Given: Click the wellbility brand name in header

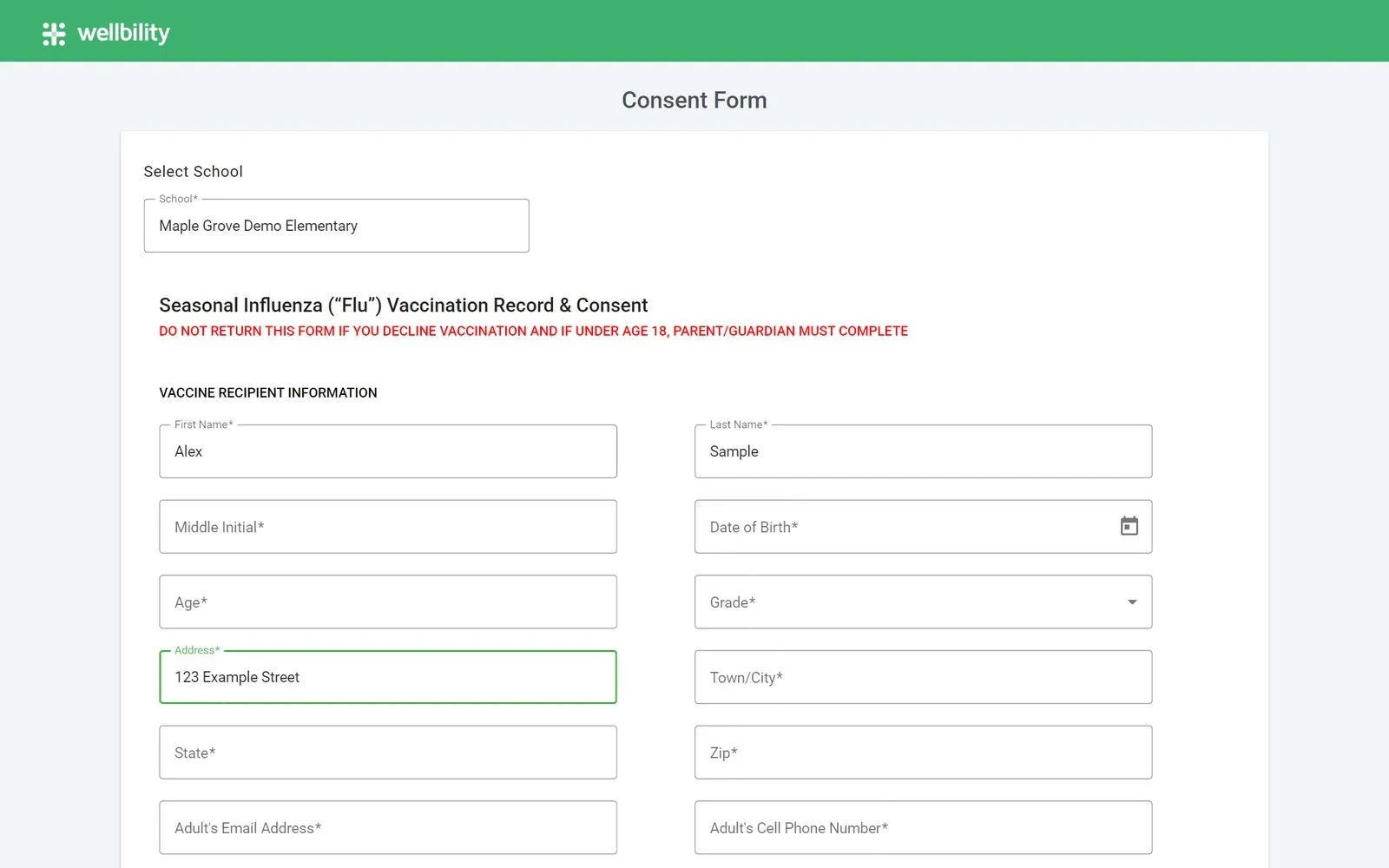Looking at the screenshot, I should [124, 33].
